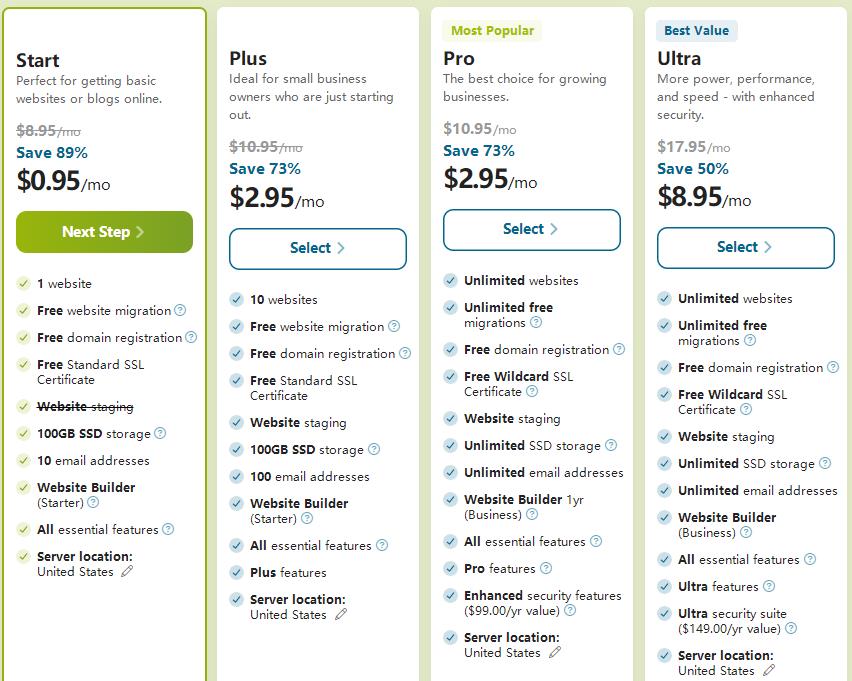Click the Best Value badge on Ultra
The image size is (852, 681).
click(697, 31)
